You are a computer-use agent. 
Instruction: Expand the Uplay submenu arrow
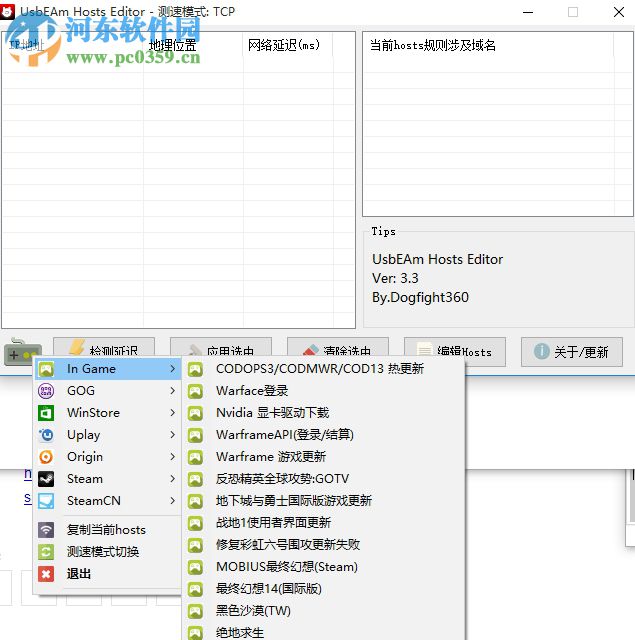pyautogui.click(x=173, y=435)
